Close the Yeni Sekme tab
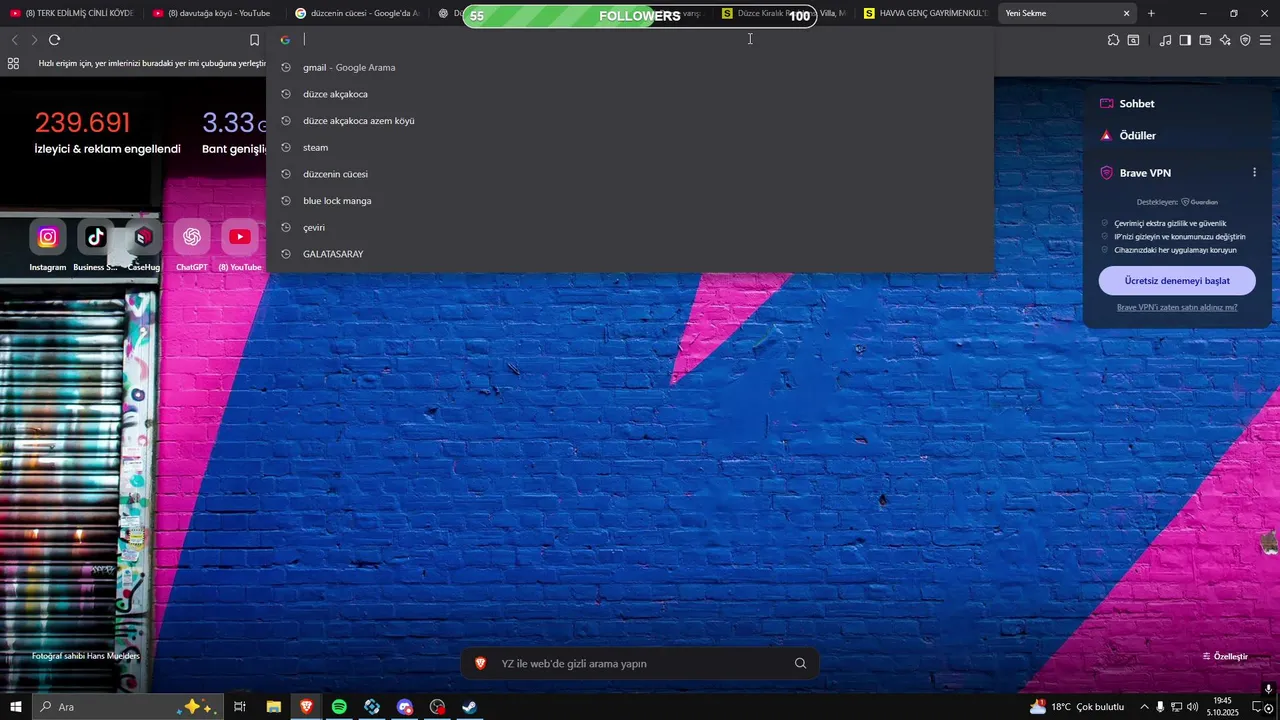This screenshot has width=1280, height=720. pyautogui.click(x=1127, y=14)
